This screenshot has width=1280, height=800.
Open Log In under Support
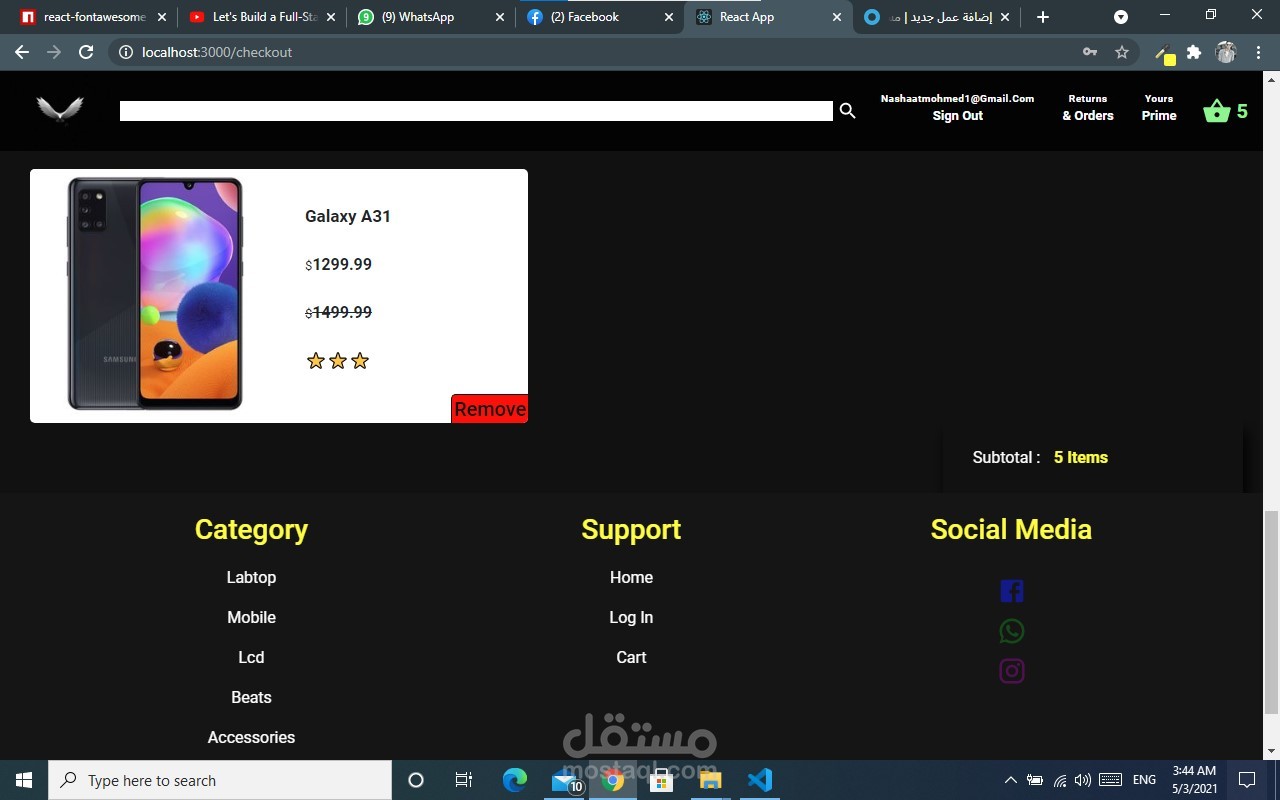click(x=631, y=617)
